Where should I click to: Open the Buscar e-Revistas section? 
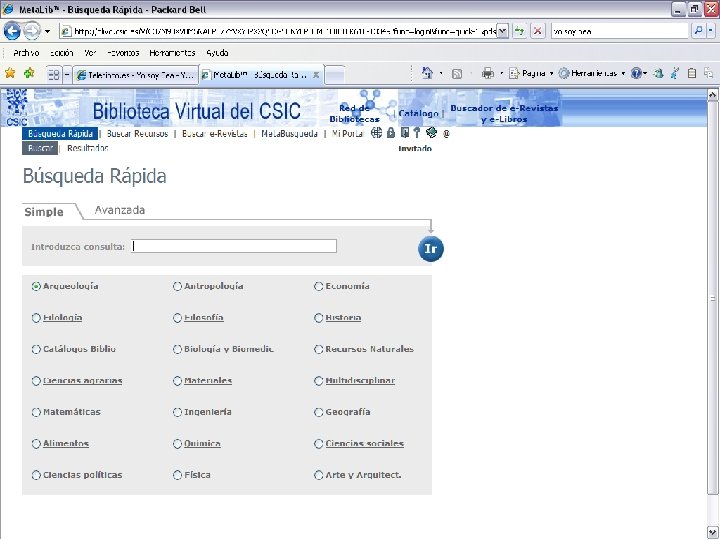[214, 134]
